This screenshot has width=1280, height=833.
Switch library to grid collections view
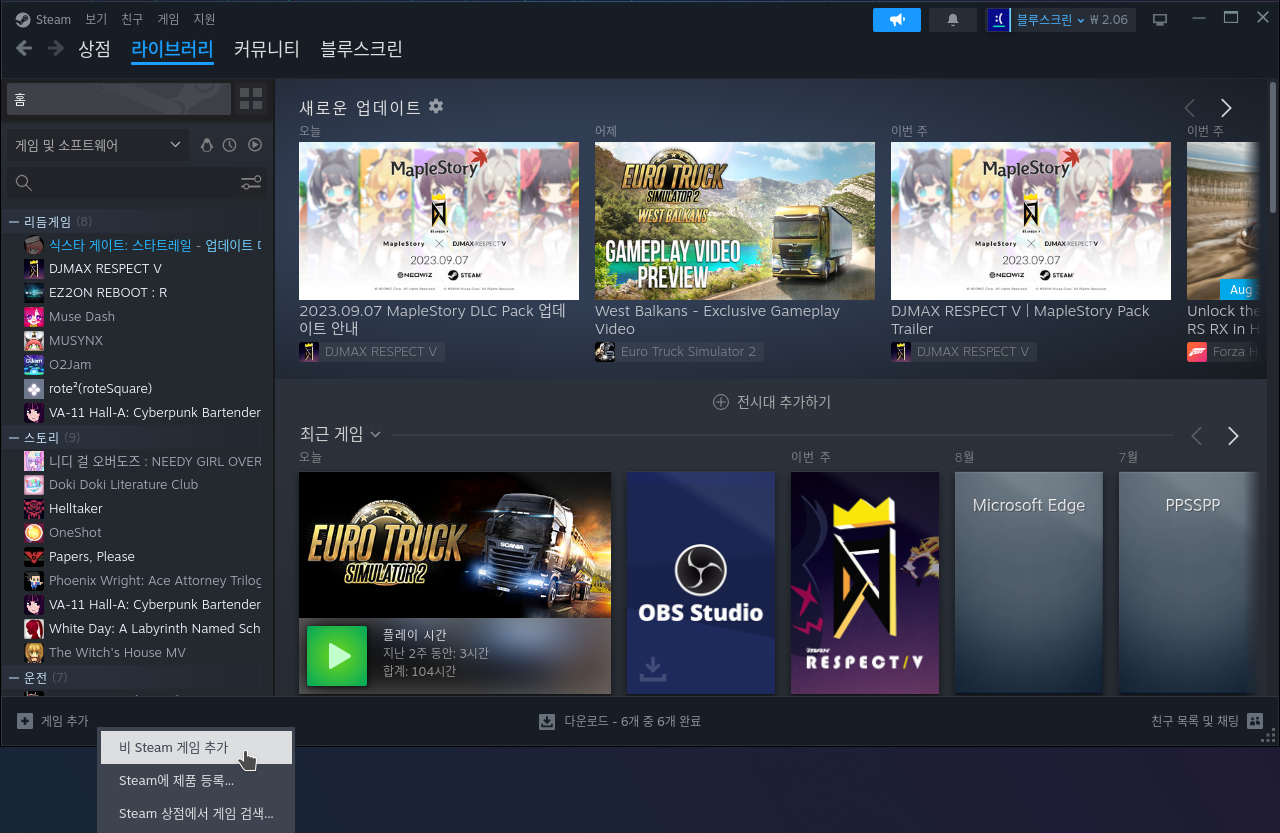coord(251,99)
